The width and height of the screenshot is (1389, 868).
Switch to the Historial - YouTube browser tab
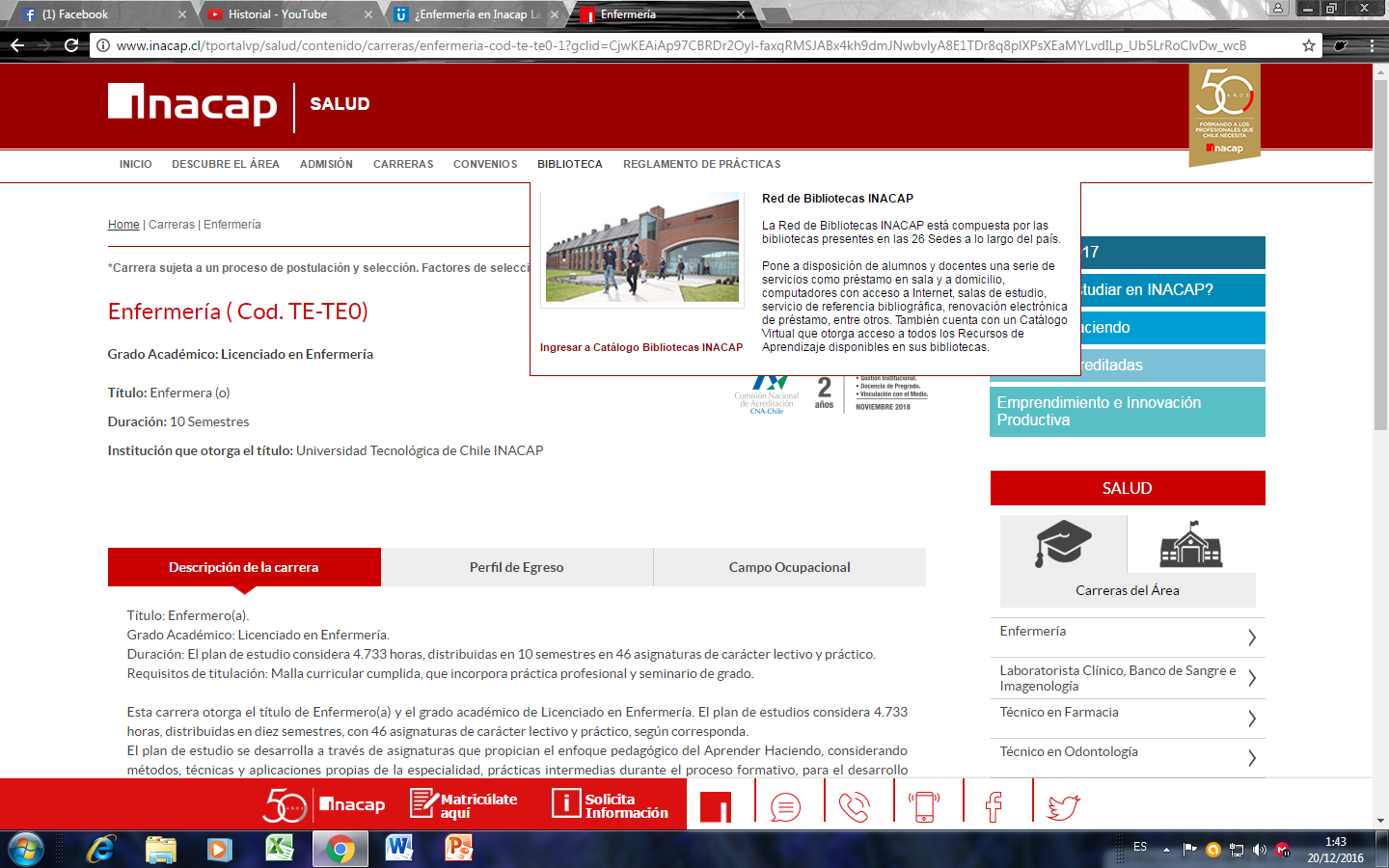pos(288,14)
